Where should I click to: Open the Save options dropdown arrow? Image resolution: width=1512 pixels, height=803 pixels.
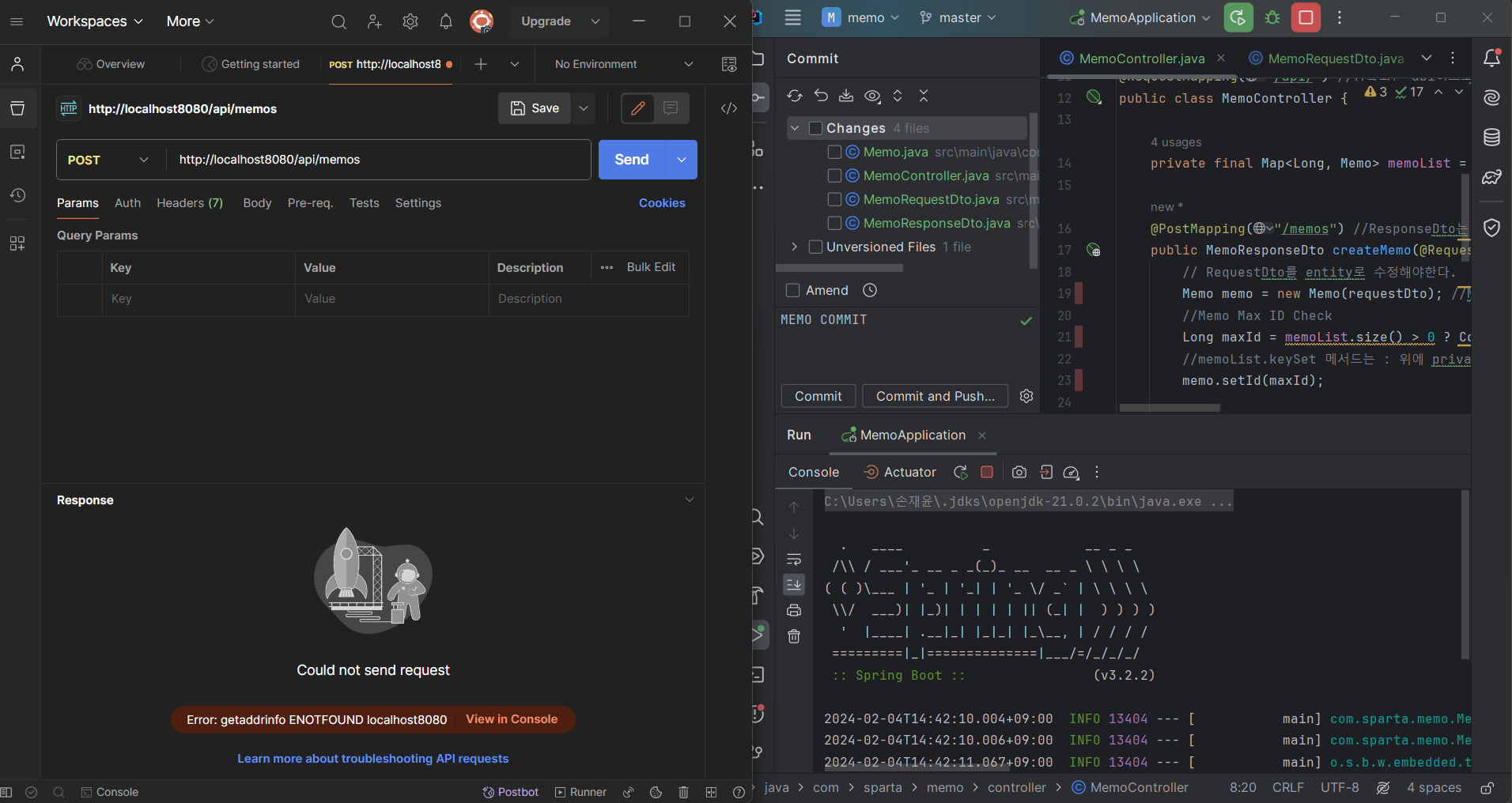tap(584, 108)
